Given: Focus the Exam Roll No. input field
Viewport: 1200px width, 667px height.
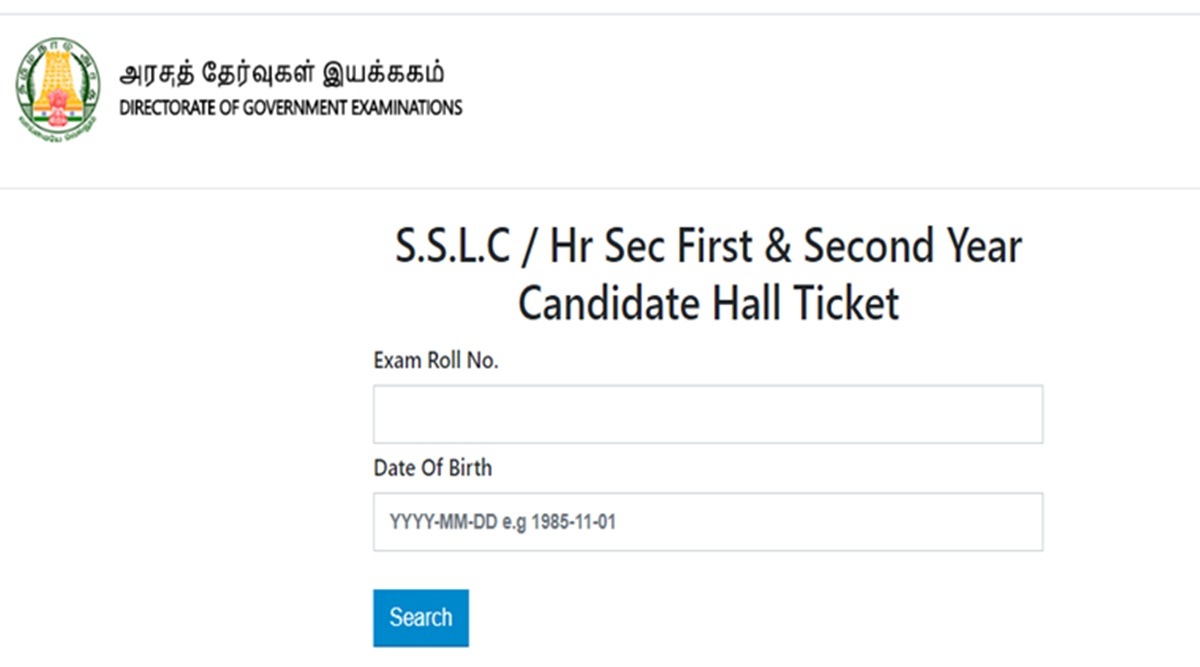Looking at the screenshot, I should (x=708, y=414).
